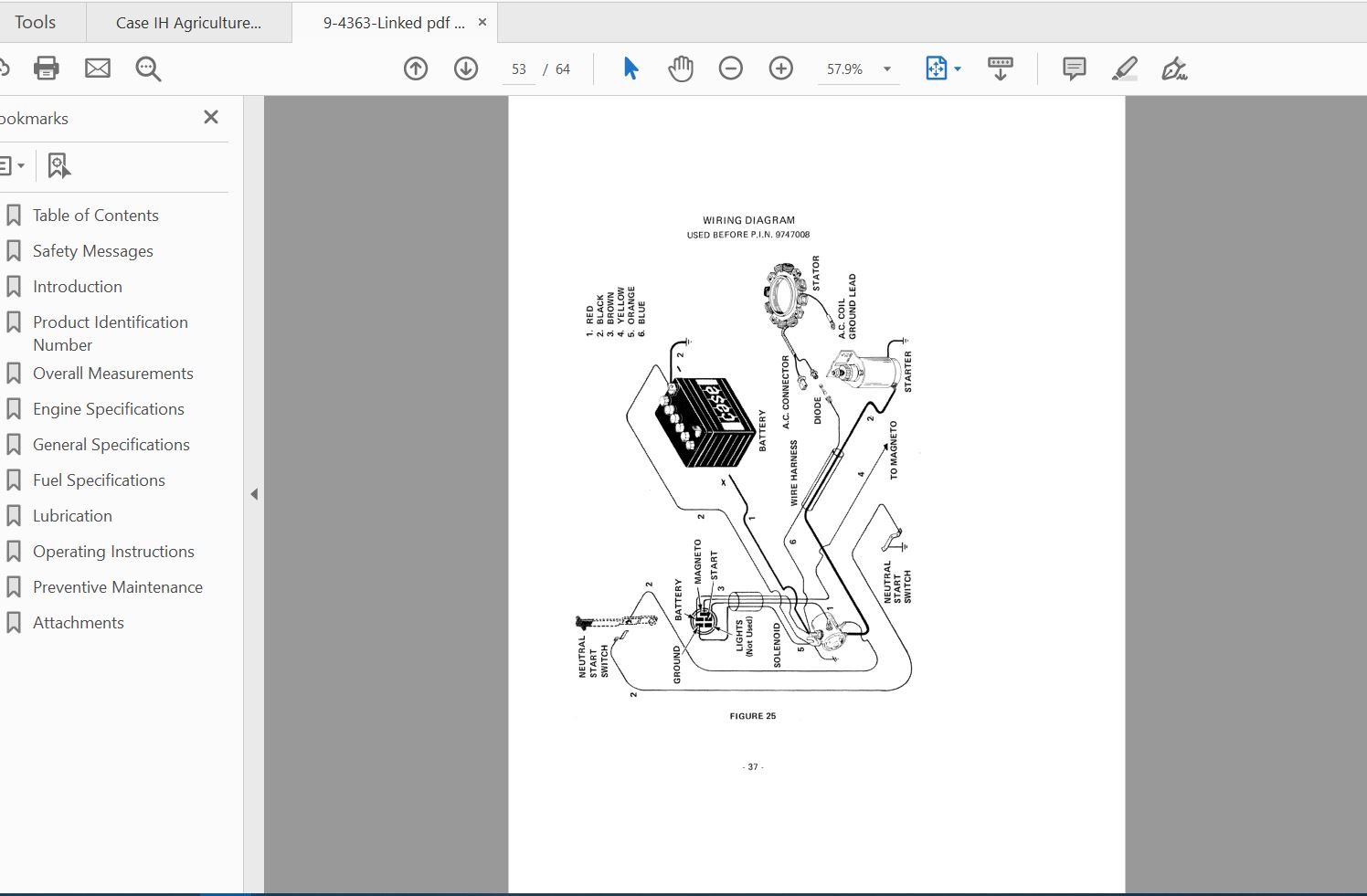1367x896 pixels.
Task: Open the 57.9% zoom level dropdown
Action: (886, 69)
